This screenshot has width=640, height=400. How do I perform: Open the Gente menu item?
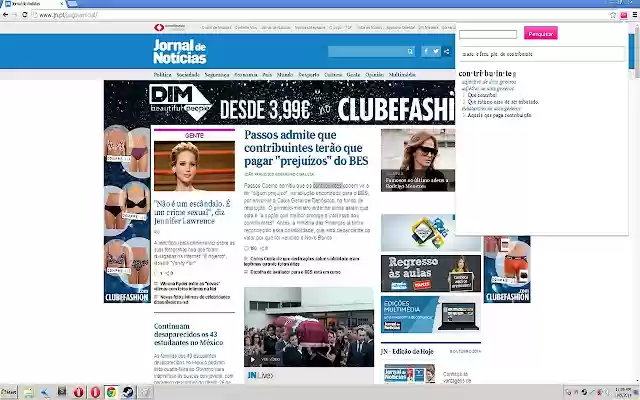[353, 75]
